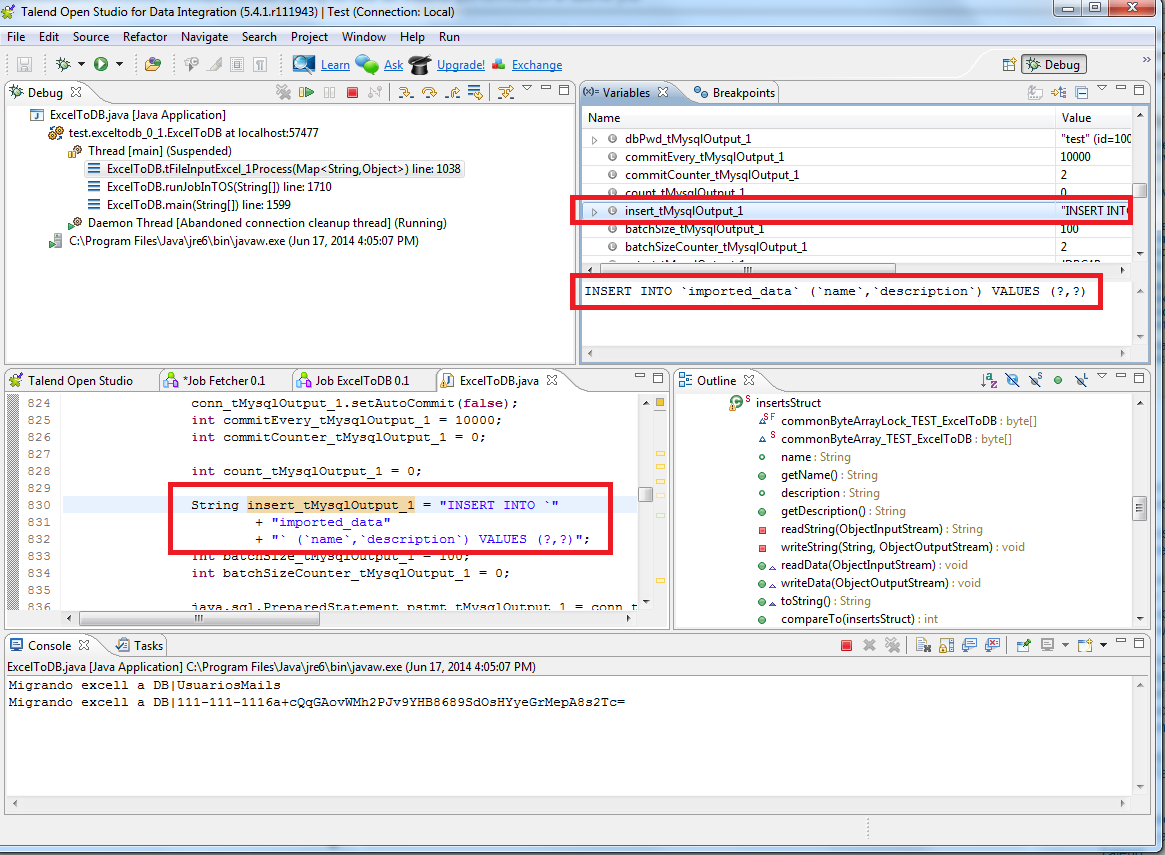Screen dimensions: 1165x855
Task: Terminate debug session with red stop icon
Action: (353, 92)
